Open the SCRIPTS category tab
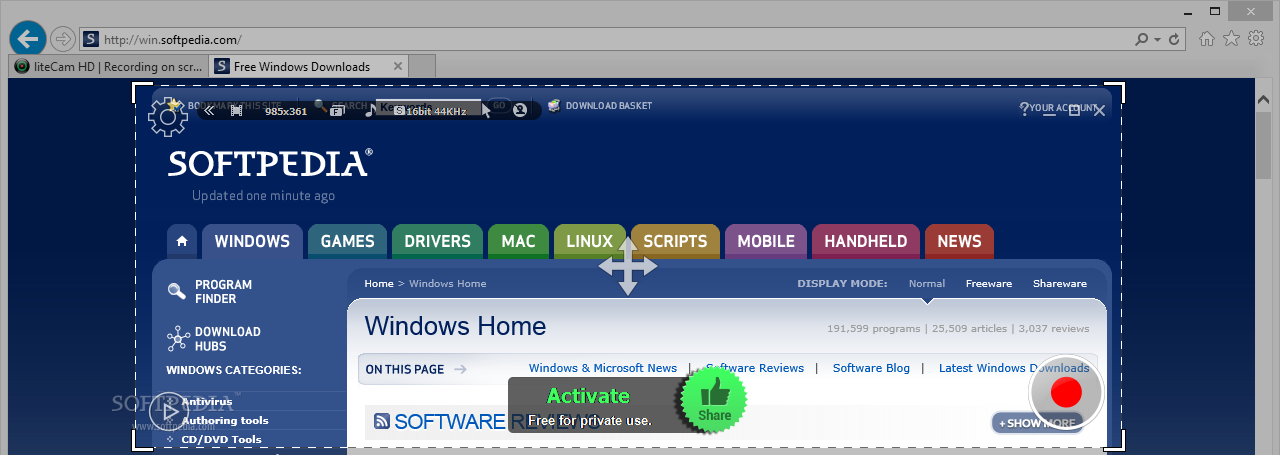The width and height of the screenshot is (1280, 455). (x=675, y=241)
